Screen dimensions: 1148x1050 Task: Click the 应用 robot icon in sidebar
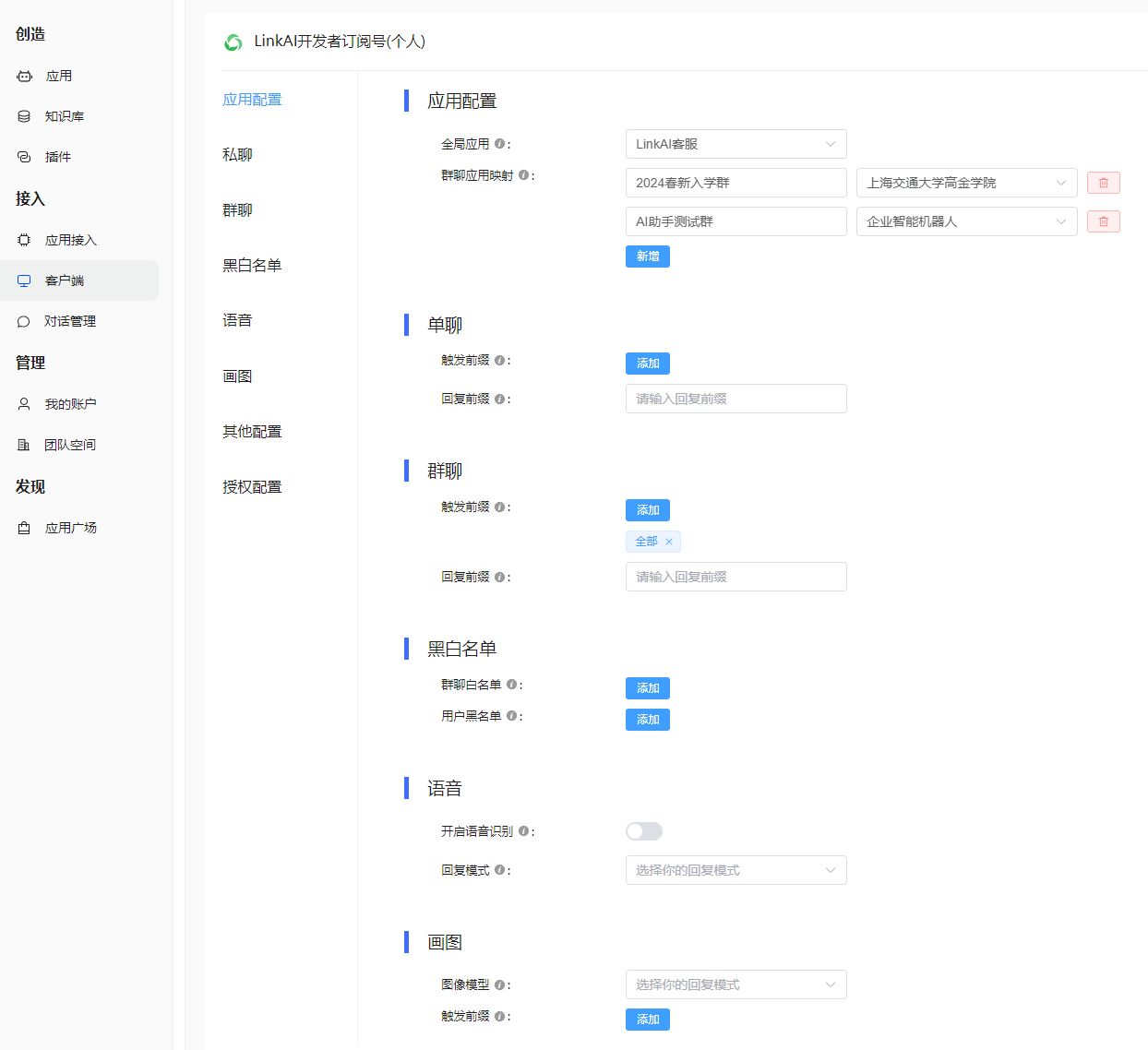pos(24,76)
